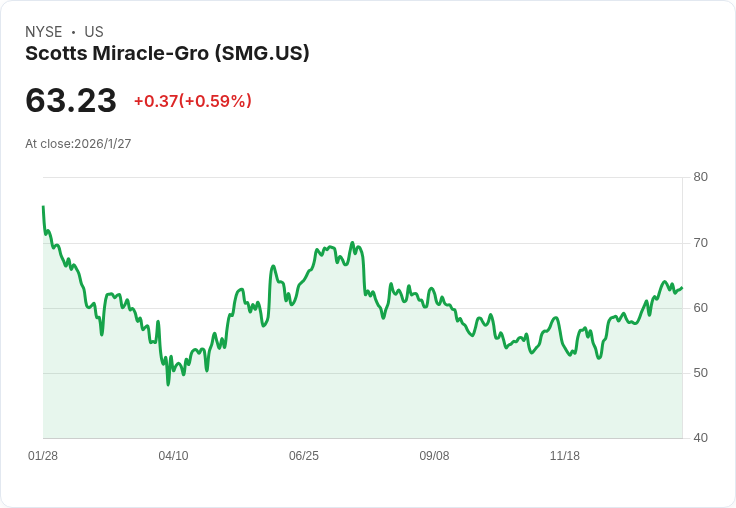The height and width of the screenshot is (508, 736).
Task: Click the 70 y-axis label
Action: coord(700,243)
